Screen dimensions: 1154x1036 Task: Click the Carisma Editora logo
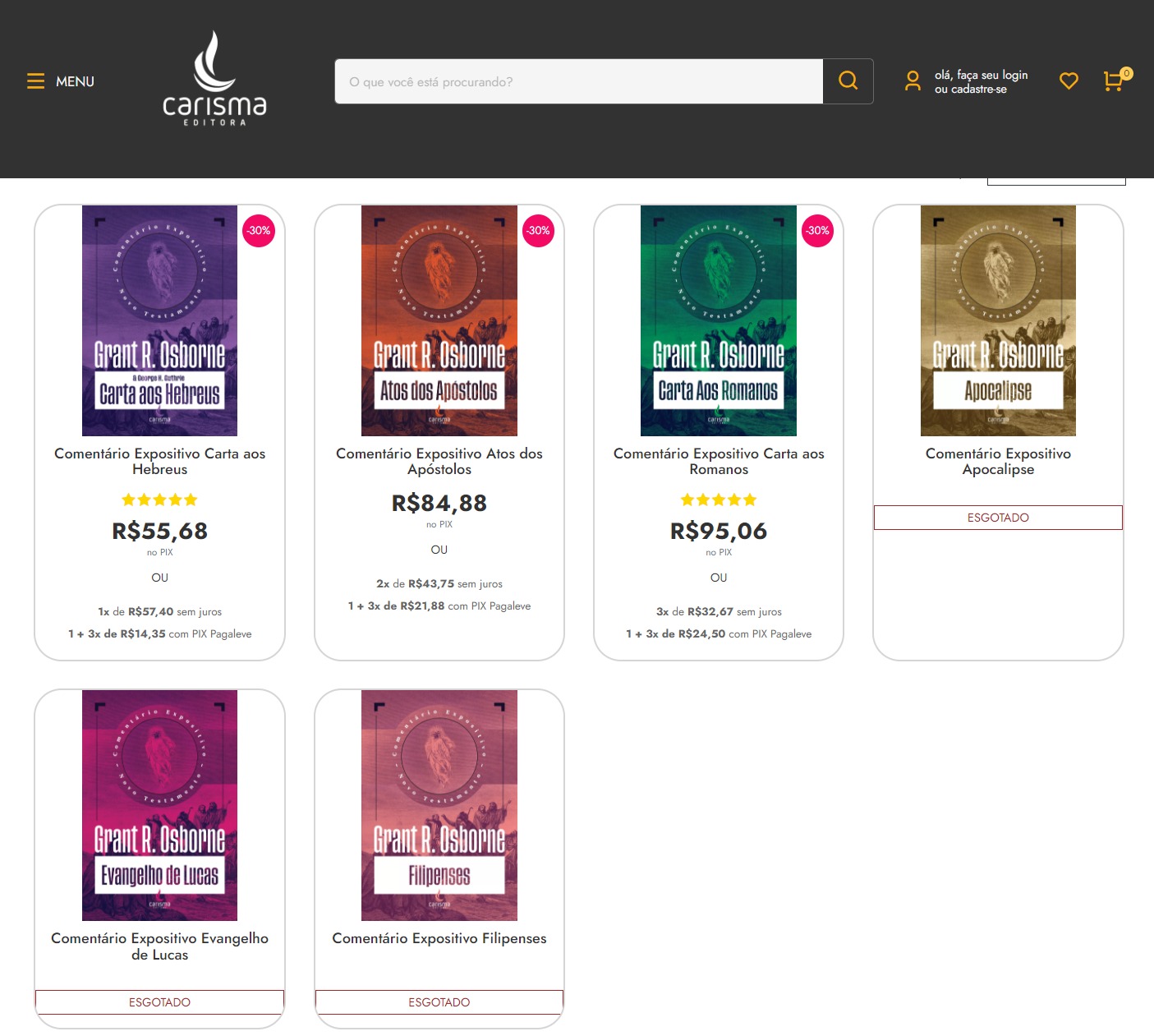point(214,79)
